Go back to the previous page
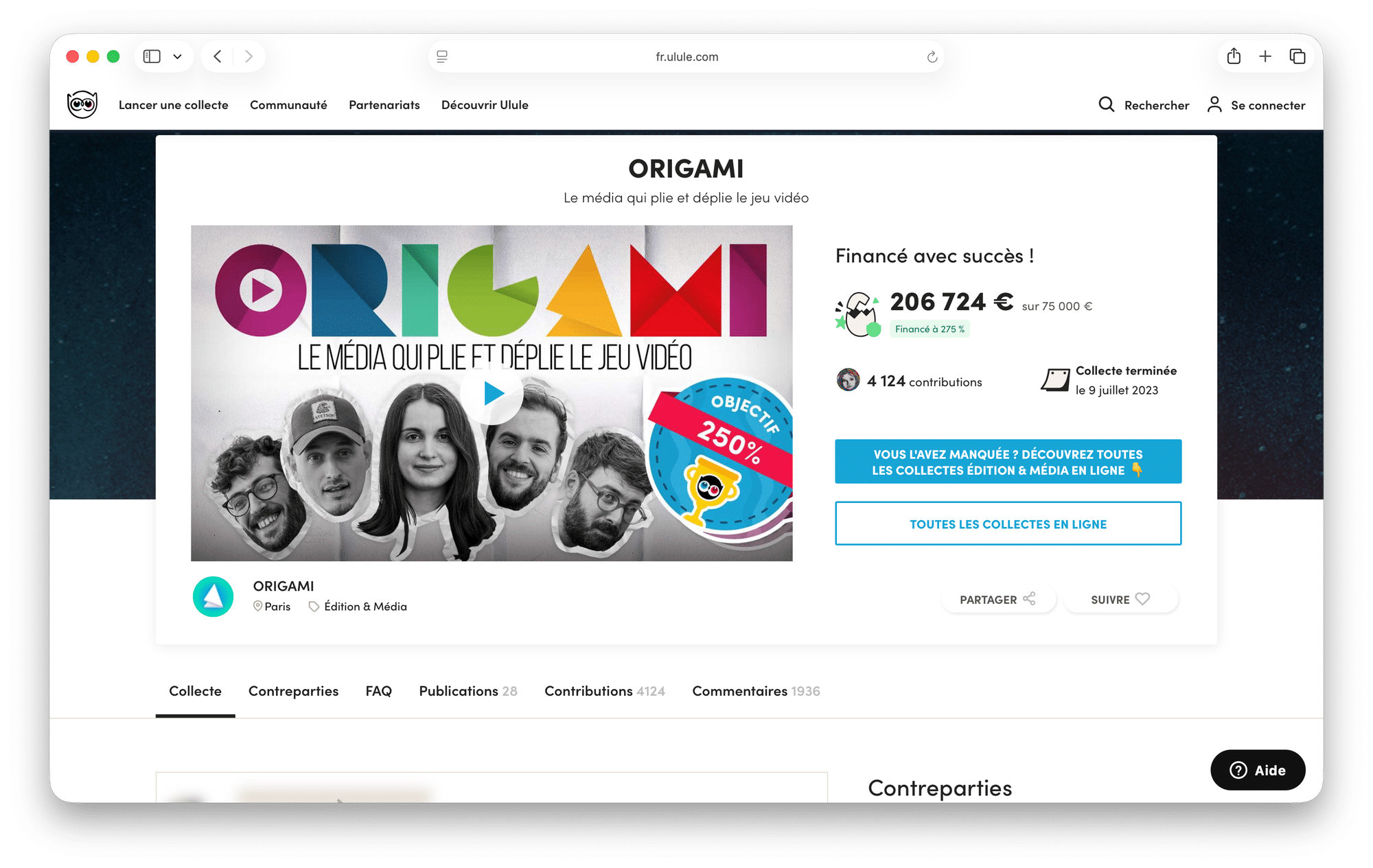1373x868 pixels. (x=217, y=56)
